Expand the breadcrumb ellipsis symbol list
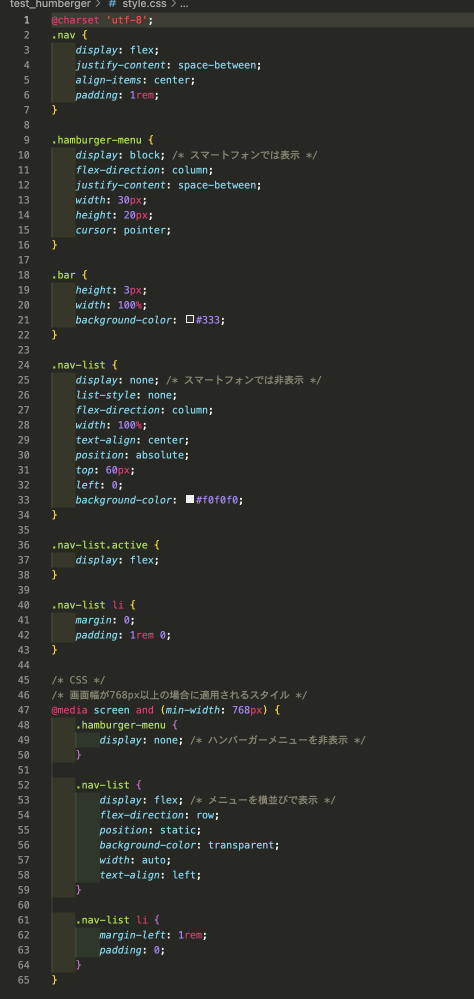The width and height of the screenshot is (474, 999). tap(183, 4)
